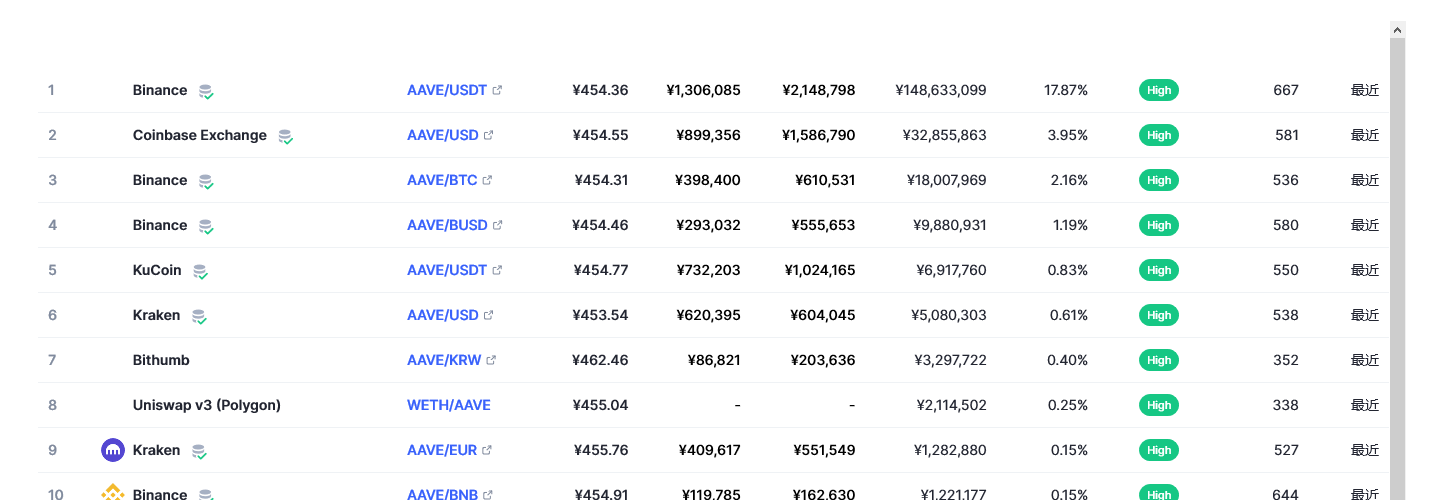The image size is (1450, 500).
Task: Open the Bithumb exchange page
Action: coord(161,360)
